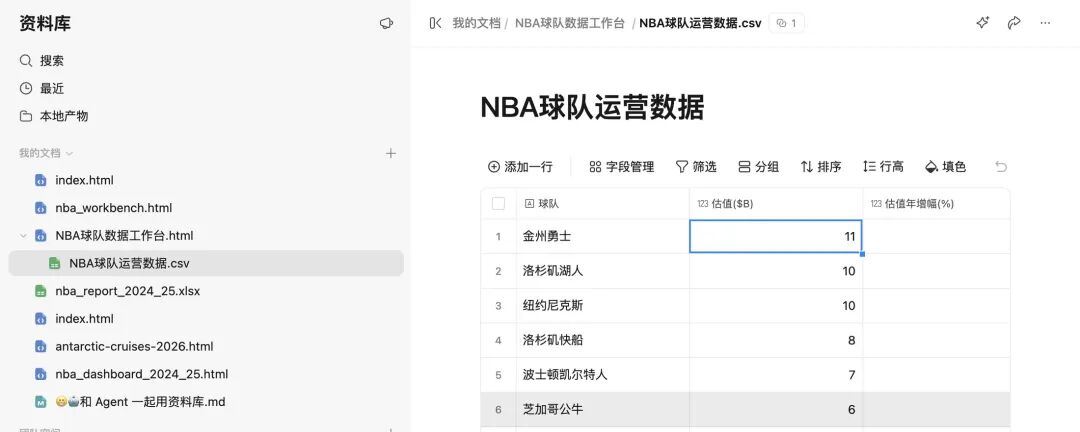
Task: Click row number 1 of the table
Action: pyautogui.click(x=499, y=236)
